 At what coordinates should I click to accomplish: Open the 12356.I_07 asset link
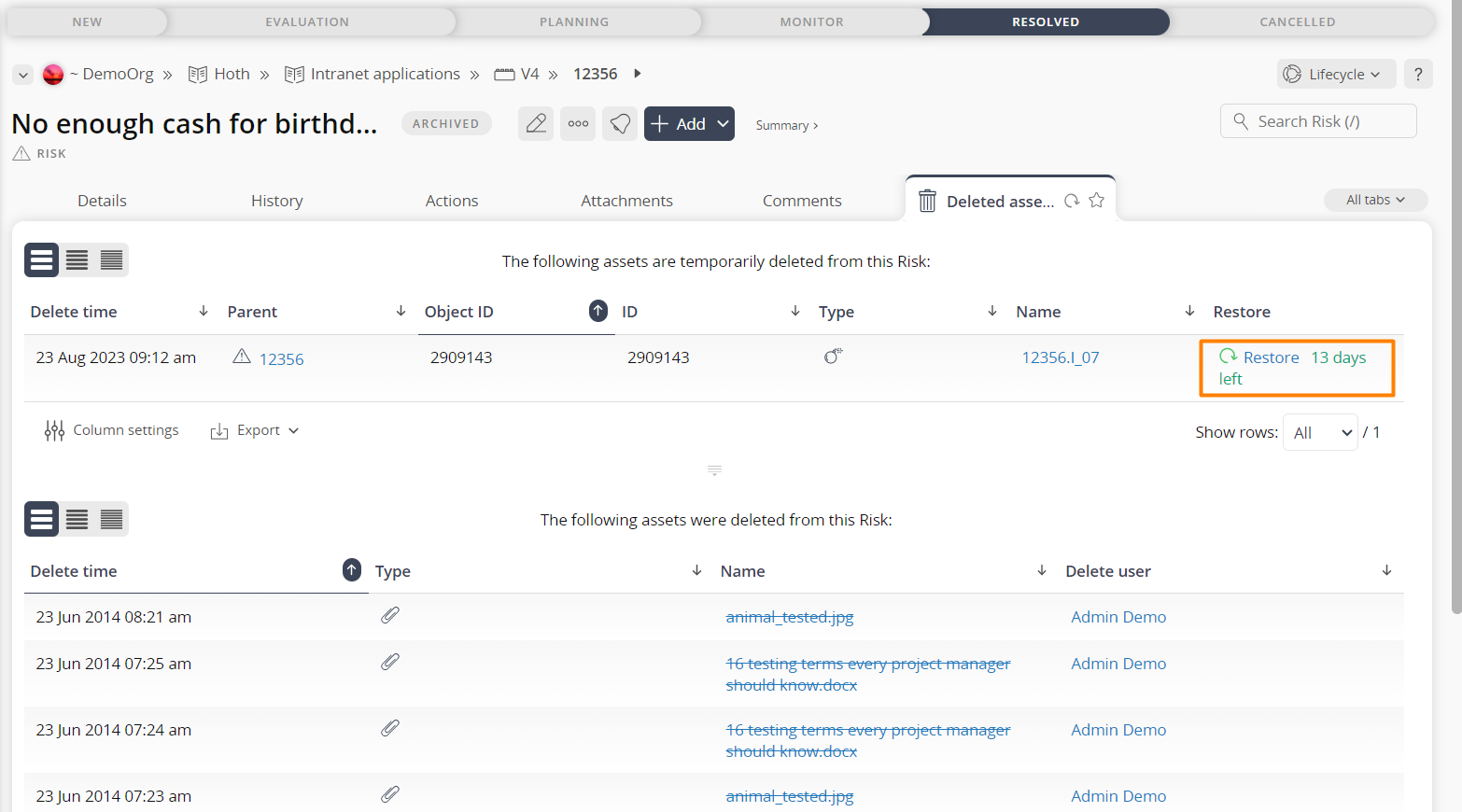[1061, 357]
